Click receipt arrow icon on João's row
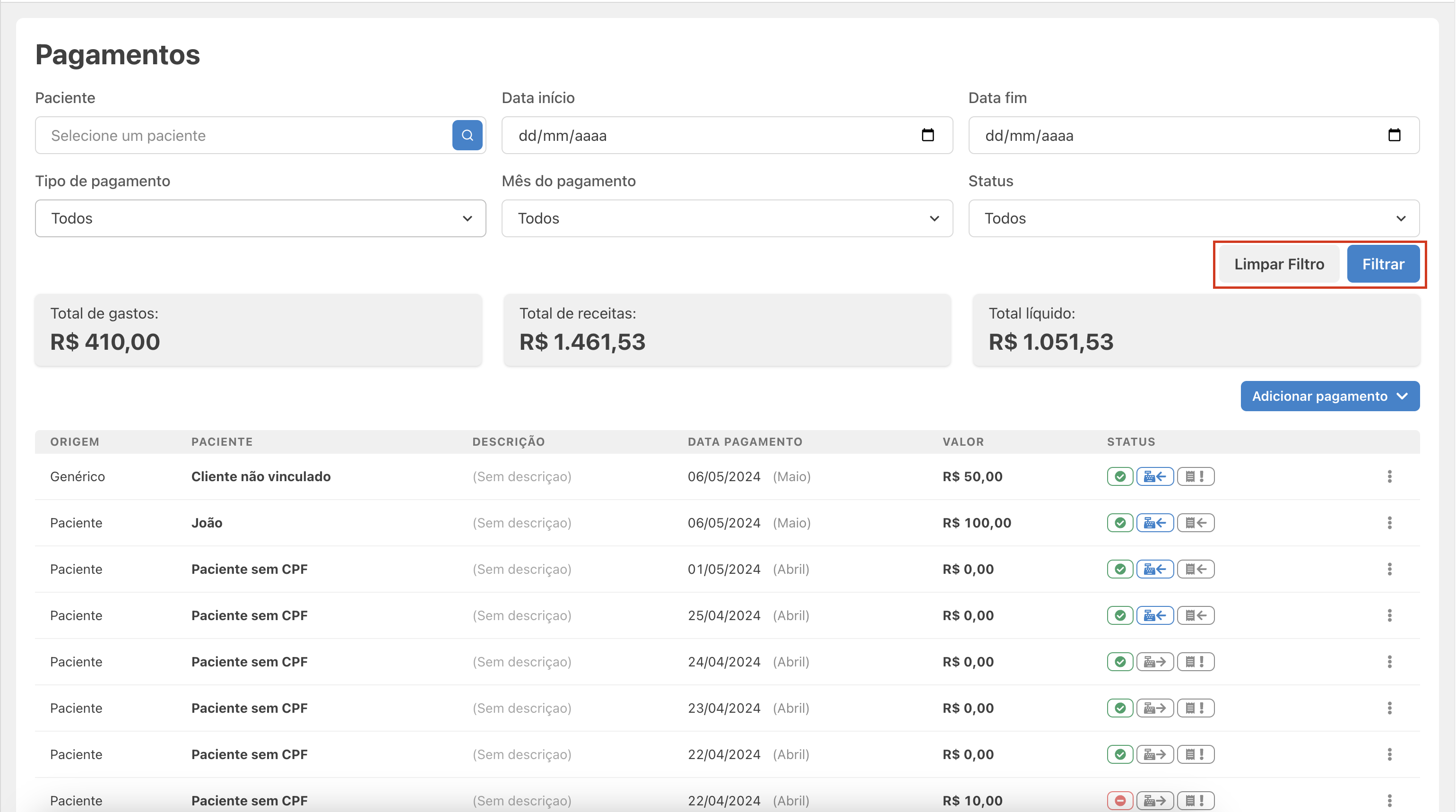This screenshot has width=1456, height=812. [x=1196, y=523]
